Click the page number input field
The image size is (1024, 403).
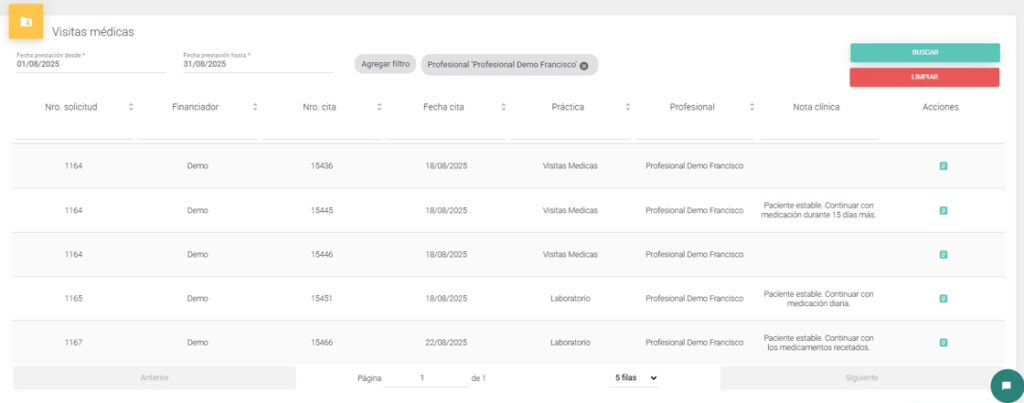423,378
